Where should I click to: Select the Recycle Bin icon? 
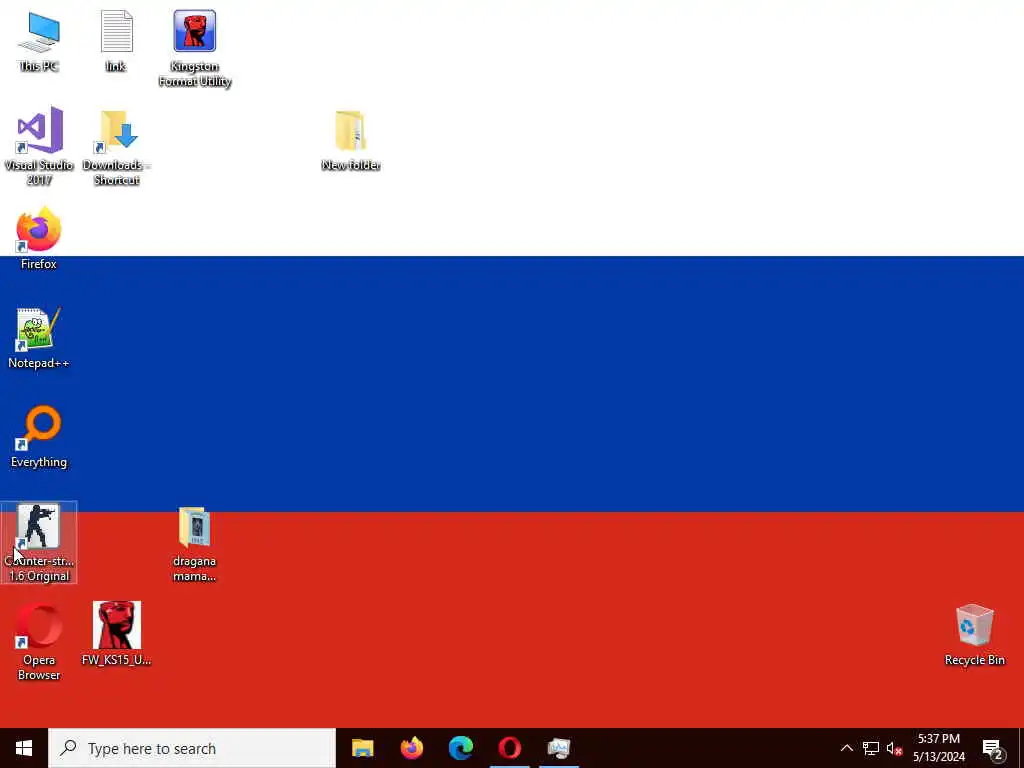pyautogui.click(x=974, y=635)
